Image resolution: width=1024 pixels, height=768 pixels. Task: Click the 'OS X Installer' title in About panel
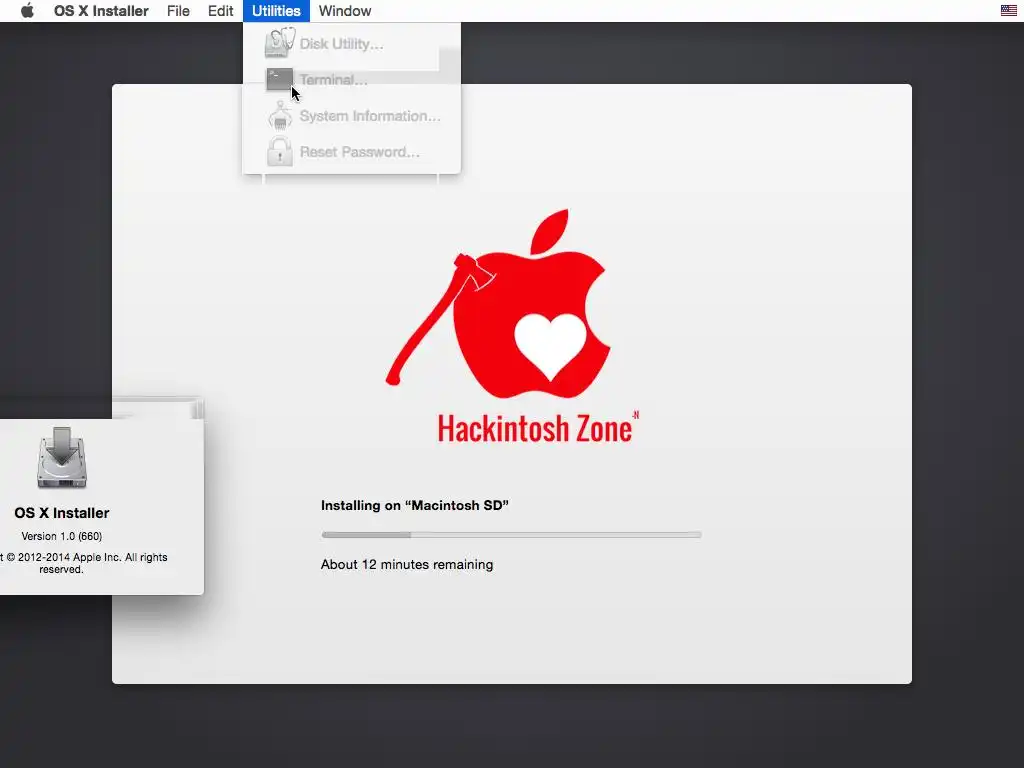pos(62,513)
